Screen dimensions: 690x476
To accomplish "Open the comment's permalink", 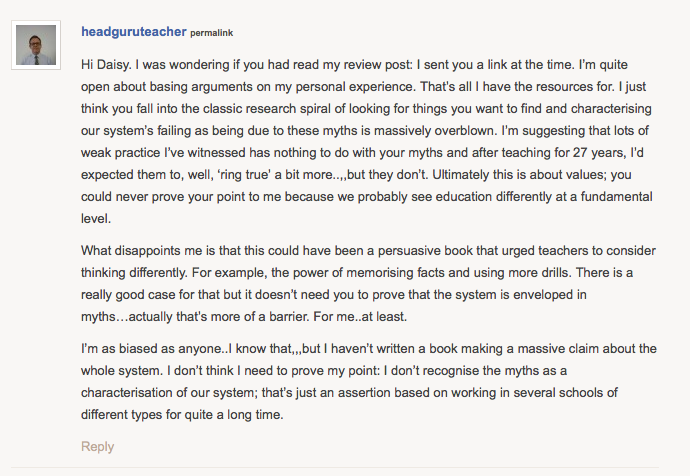I will pos(216,32).
